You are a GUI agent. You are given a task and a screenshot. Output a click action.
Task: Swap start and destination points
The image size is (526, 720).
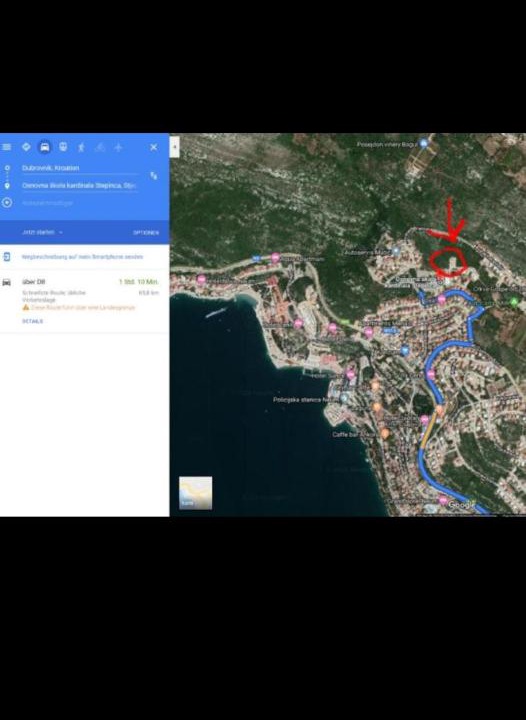pos(154,176)
